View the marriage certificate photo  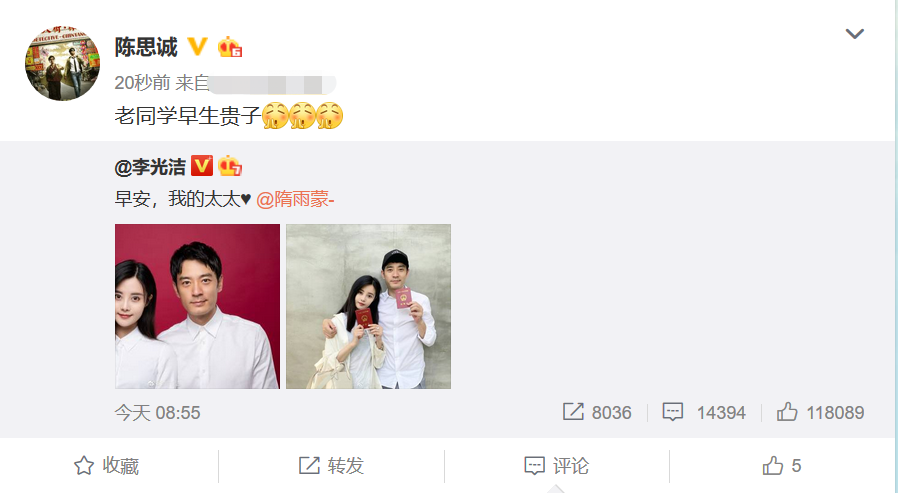[x=368, y=306]
